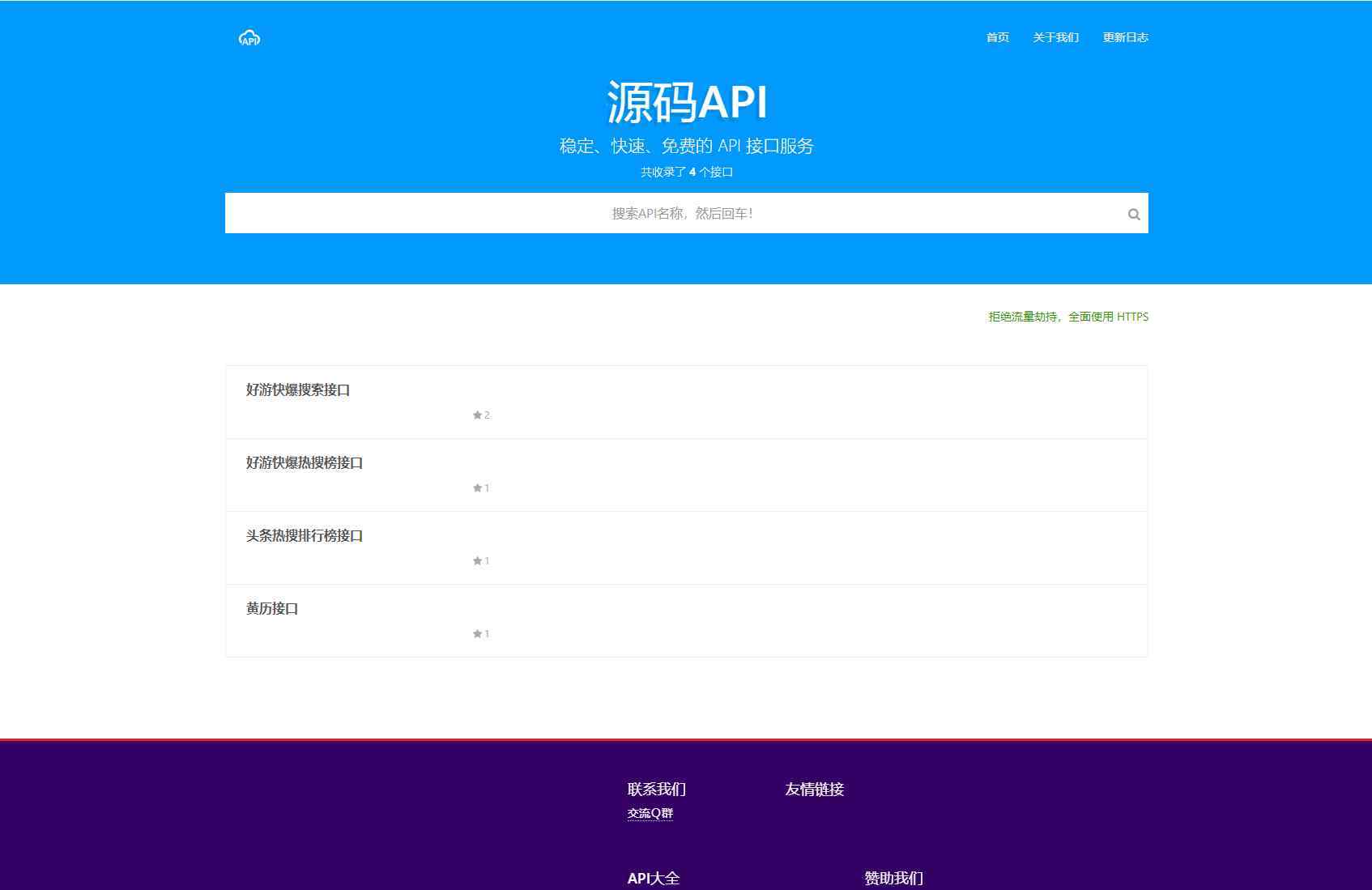This screenshot has width=1372, height=890.
Task: Click the 联系我们 footer heading
Action: (x=657, y=789)
